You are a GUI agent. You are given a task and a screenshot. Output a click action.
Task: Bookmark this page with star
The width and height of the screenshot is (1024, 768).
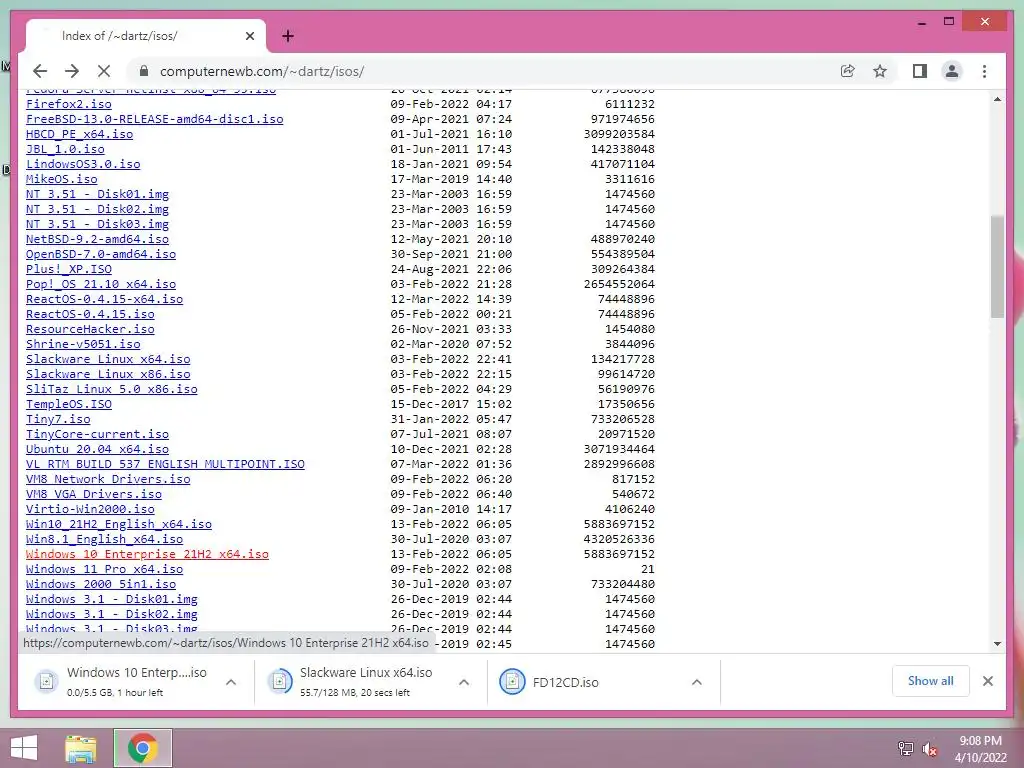pyautogui.click(x=880, y=71)
